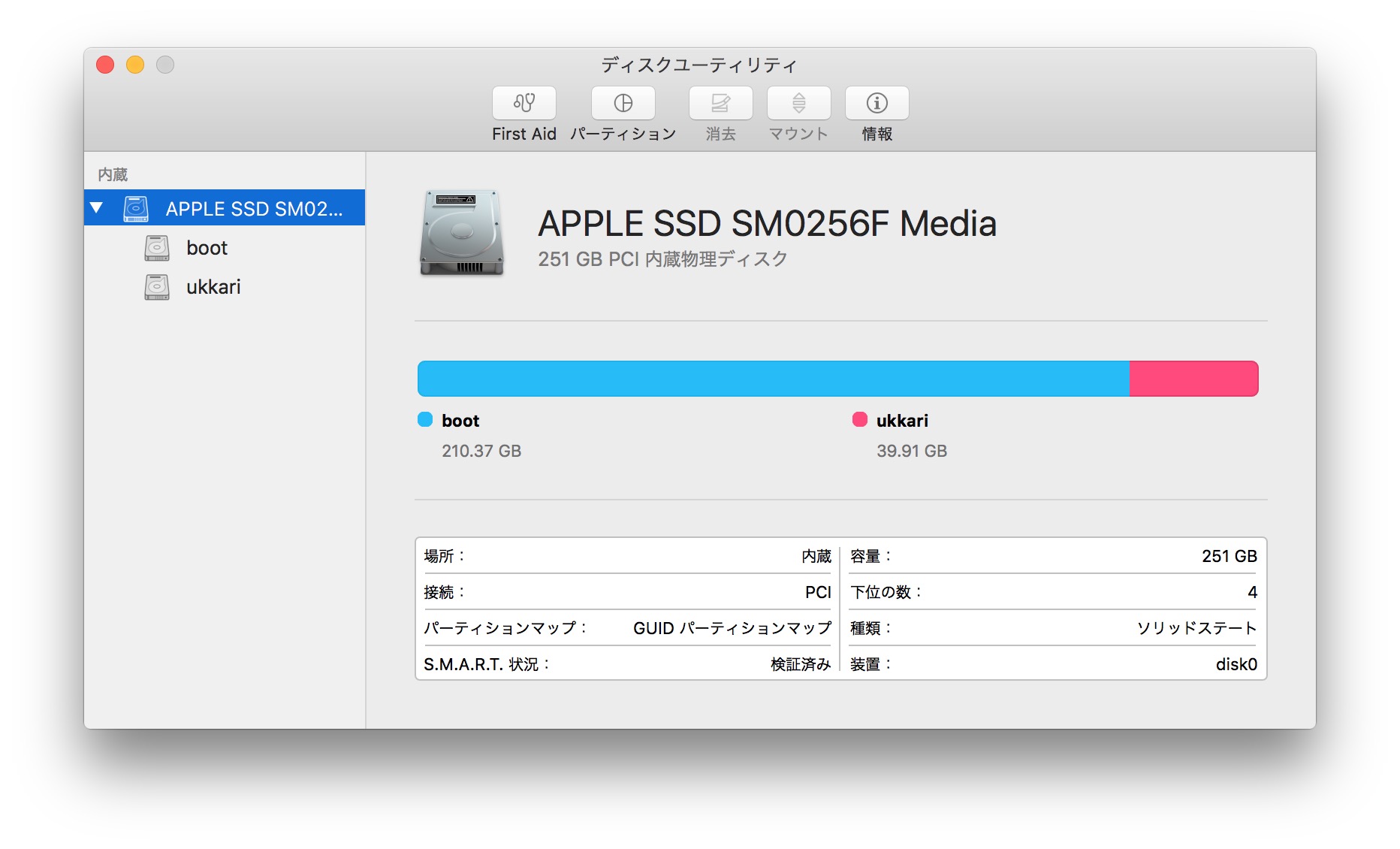Viewport: 1400px width, 849px height.
Task: Click the PCI connection value
Action: click(818, 592)
